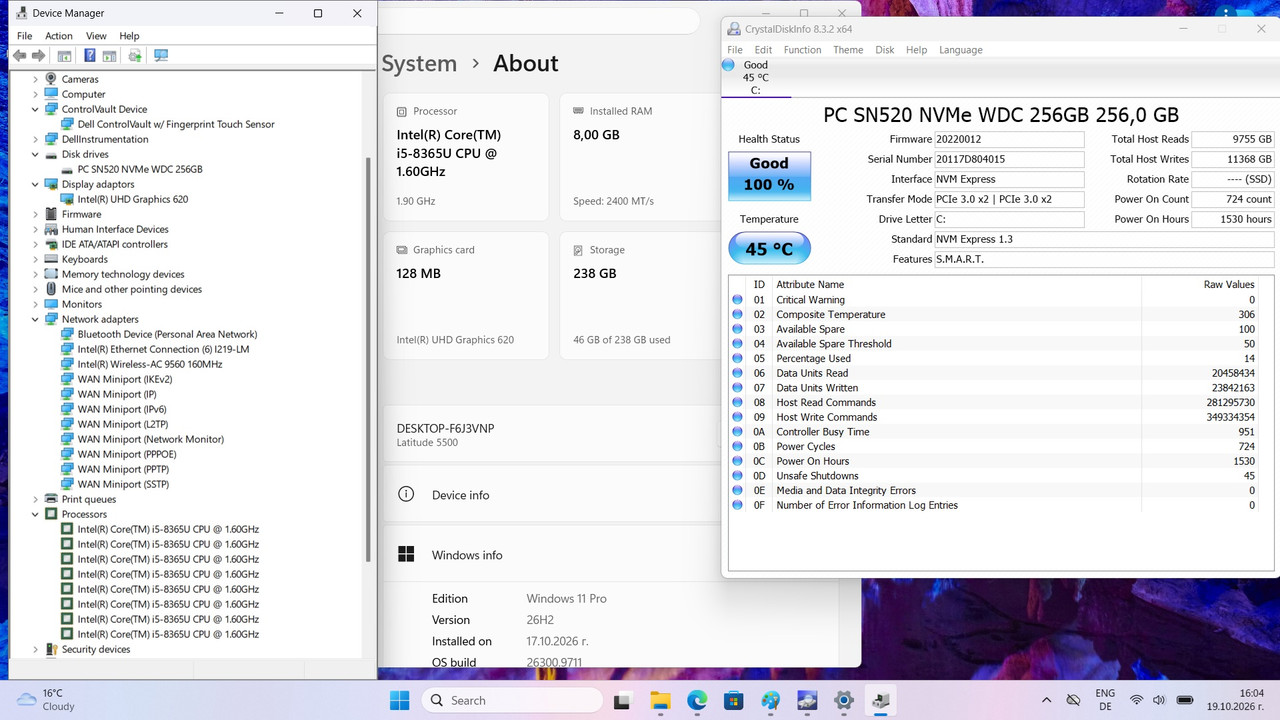Viewport: 1280px width, 720px height.
Task: Collapse the Processors tree node
Action: 36,514
